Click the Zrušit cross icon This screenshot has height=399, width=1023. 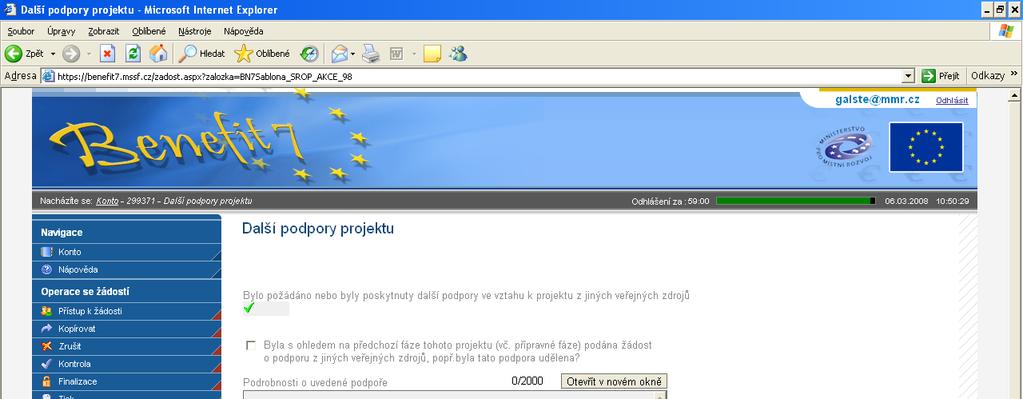click(x=46, y=346)
